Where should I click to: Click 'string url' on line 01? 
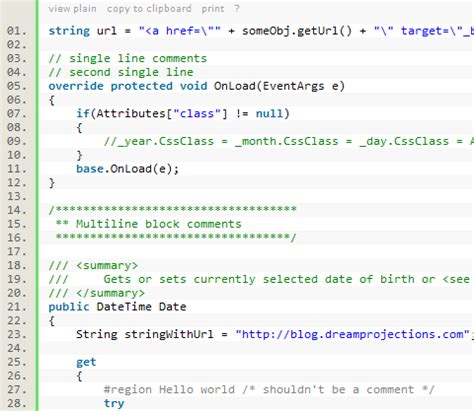[x=83, y=31]
